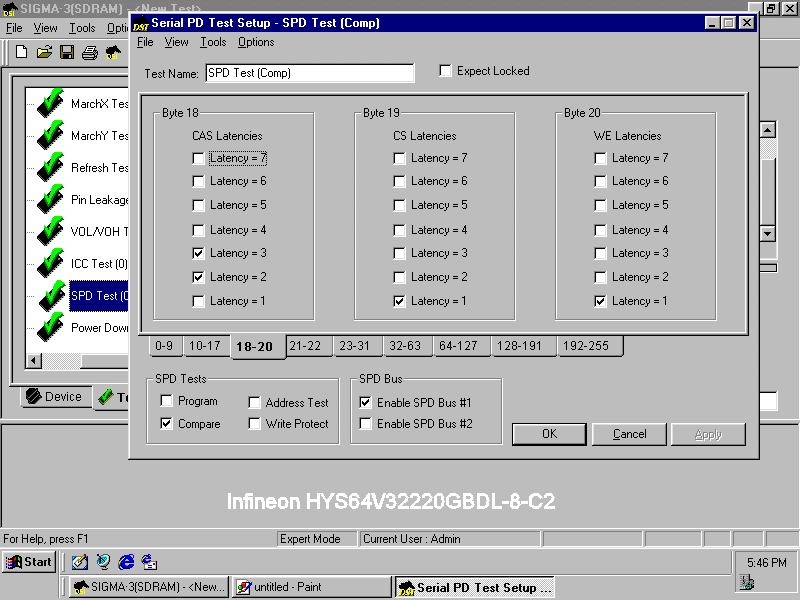Viewport: 800px width, 600px height.
Task: Switch to the 64-127 byte tab
Action: [461, 346]
